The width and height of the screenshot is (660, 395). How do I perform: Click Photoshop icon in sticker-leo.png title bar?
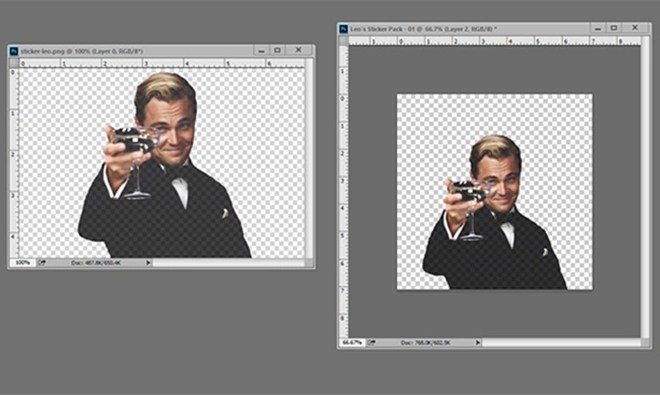(14, 51)
